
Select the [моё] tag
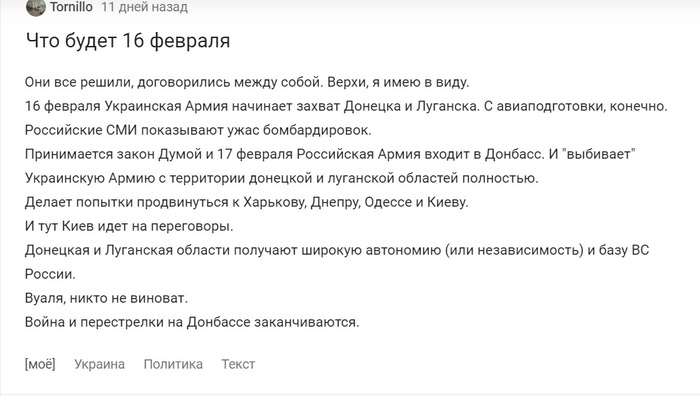click(40, 364)
